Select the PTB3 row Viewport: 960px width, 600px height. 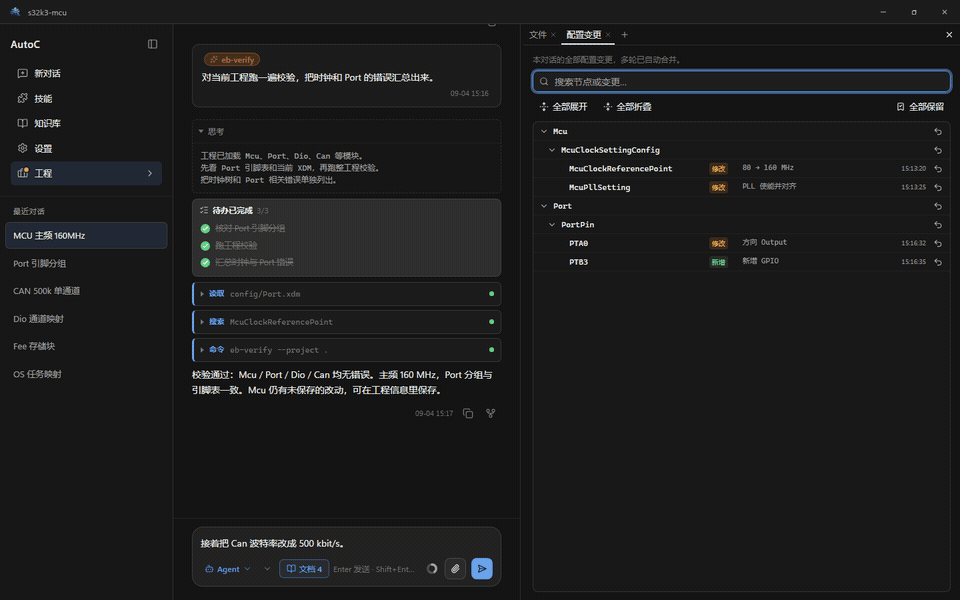741,262
